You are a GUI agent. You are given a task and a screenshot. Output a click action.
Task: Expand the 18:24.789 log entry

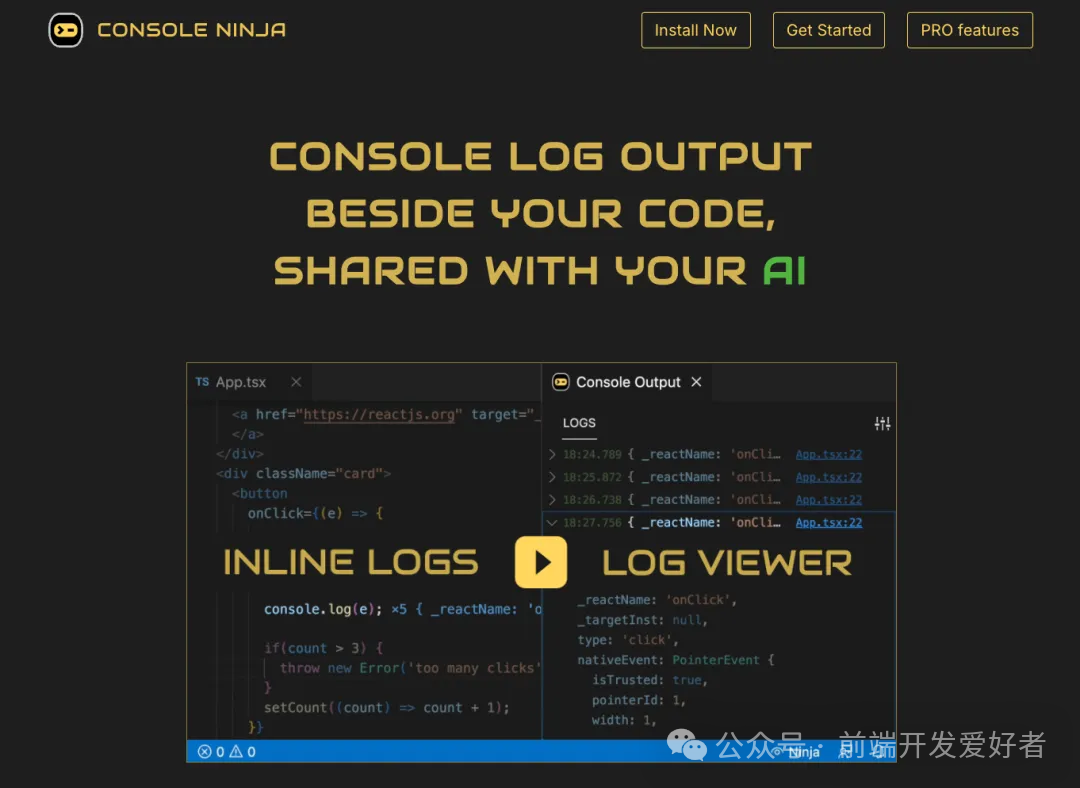[552, 455]
